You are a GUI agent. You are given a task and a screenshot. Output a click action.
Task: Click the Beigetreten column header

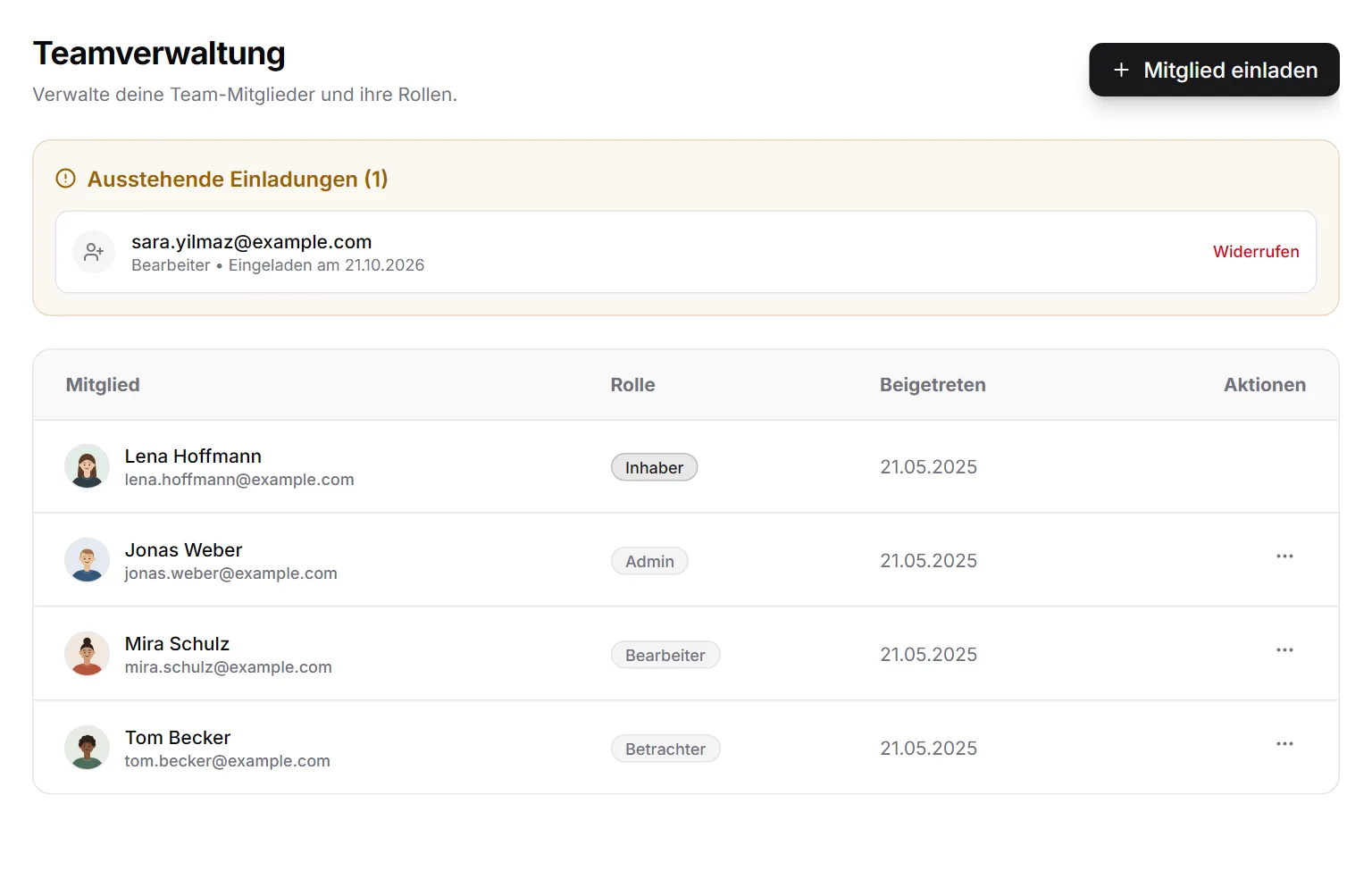click(933, 385)
